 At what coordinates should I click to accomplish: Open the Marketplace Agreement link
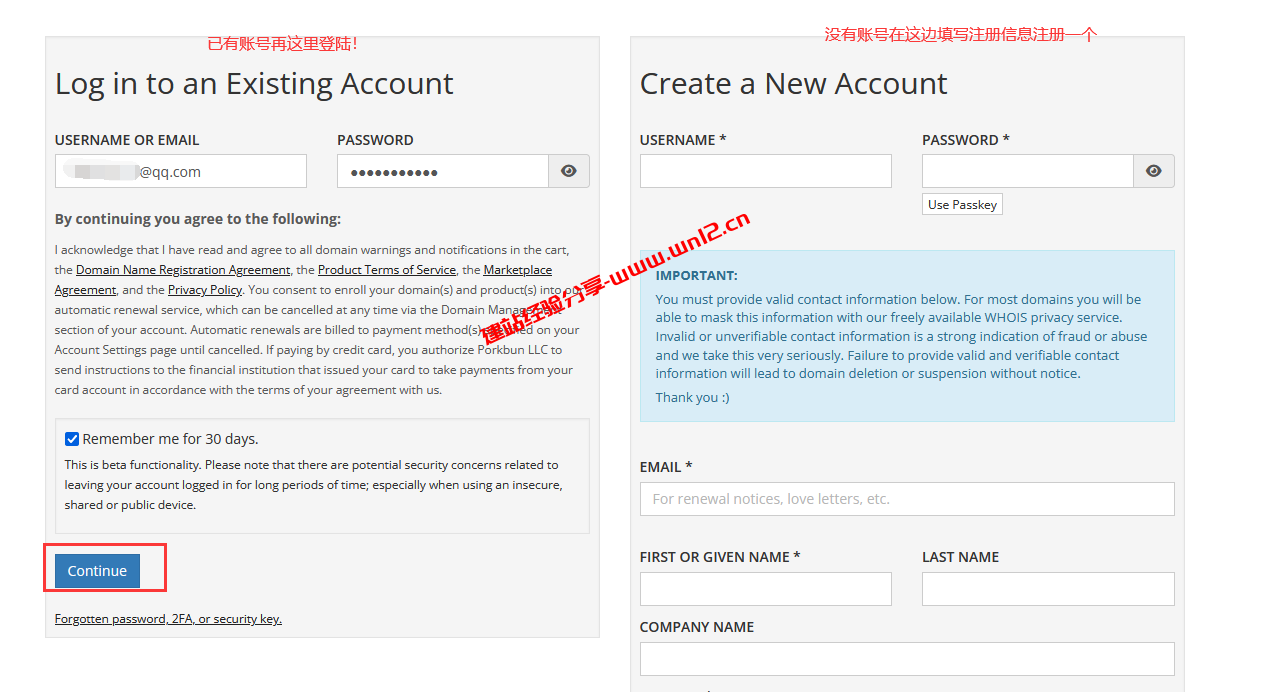point(517,270)
